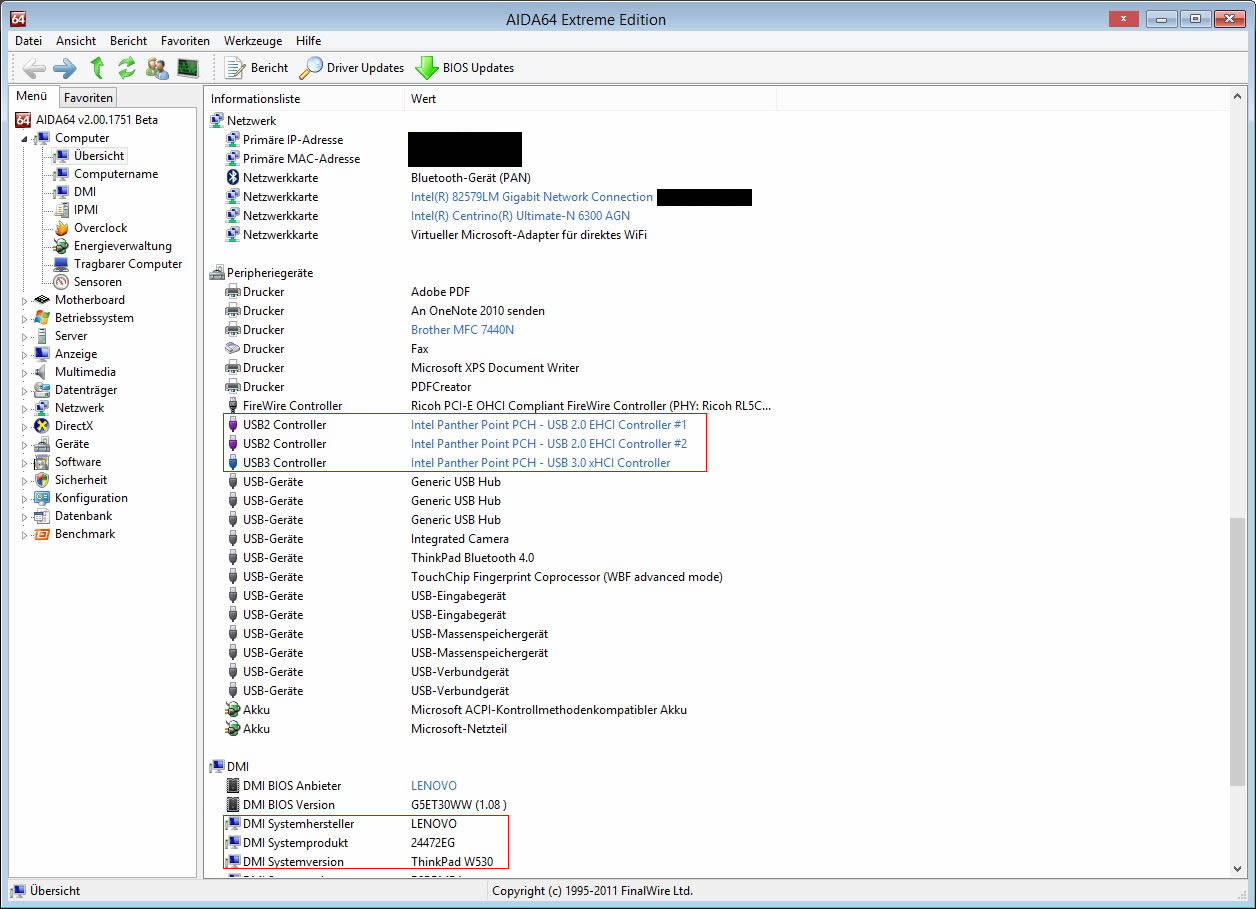Click the USB3 Controller icon
This screenshot has width=1256, height=909.
(x=233, y=463)
